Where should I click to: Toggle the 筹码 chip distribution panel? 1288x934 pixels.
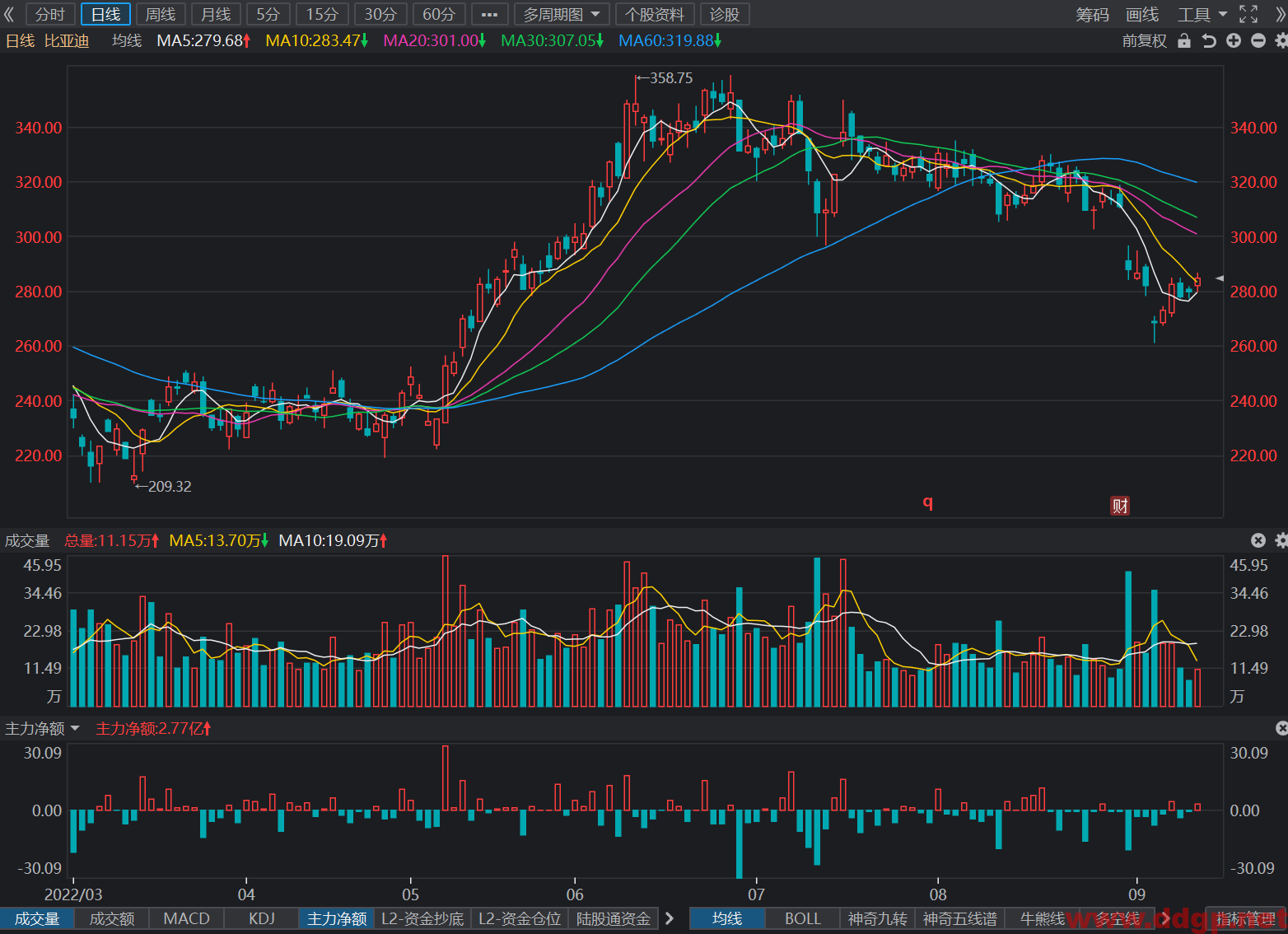(1092, 15)
